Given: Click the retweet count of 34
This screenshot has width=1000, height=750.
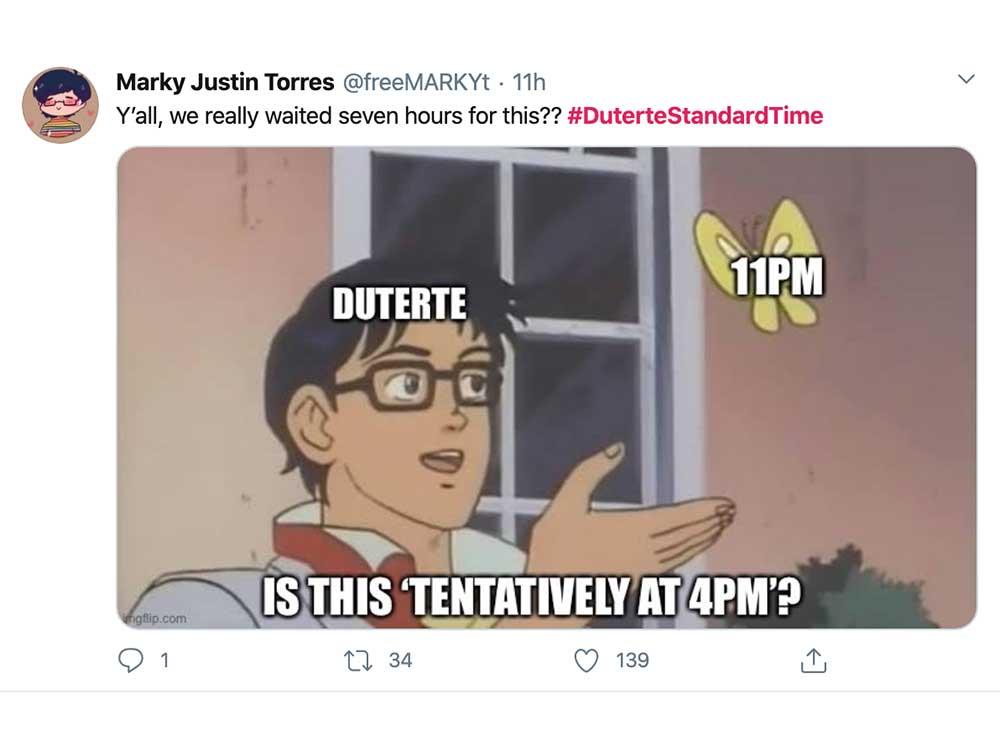Looking at the screenshot, I should [x=400, y=660].
